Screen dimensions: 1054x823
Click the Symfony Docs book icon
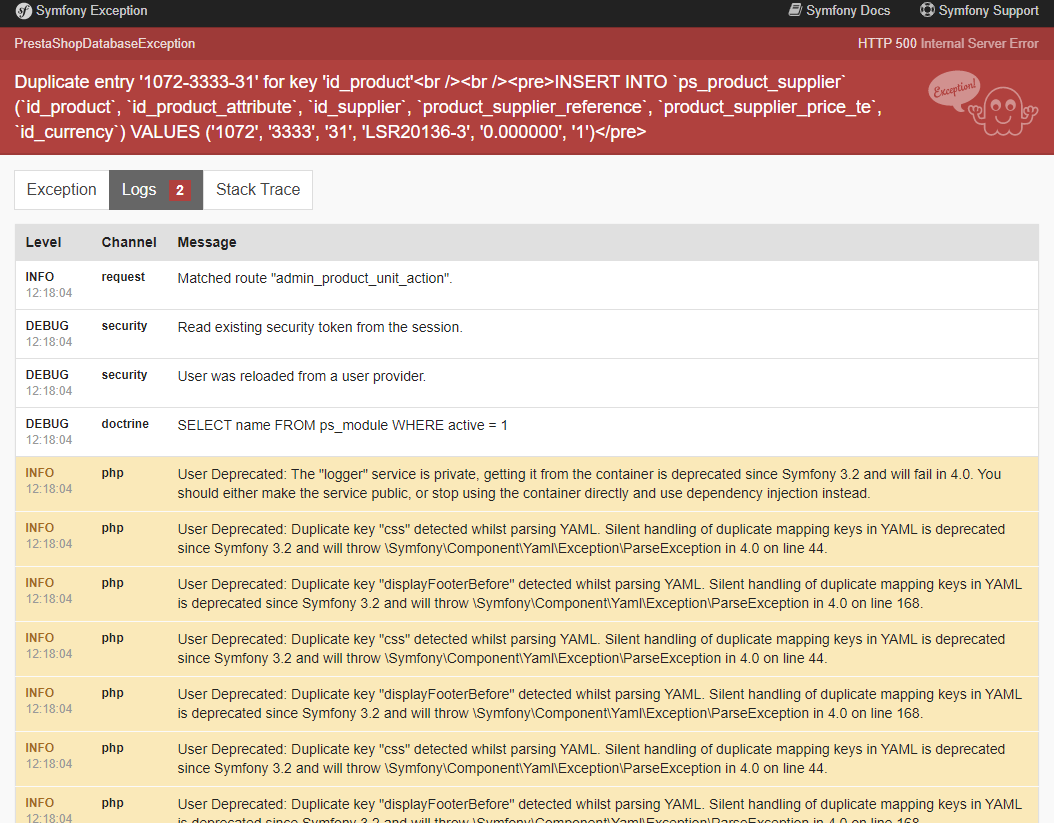pos(795,10)
